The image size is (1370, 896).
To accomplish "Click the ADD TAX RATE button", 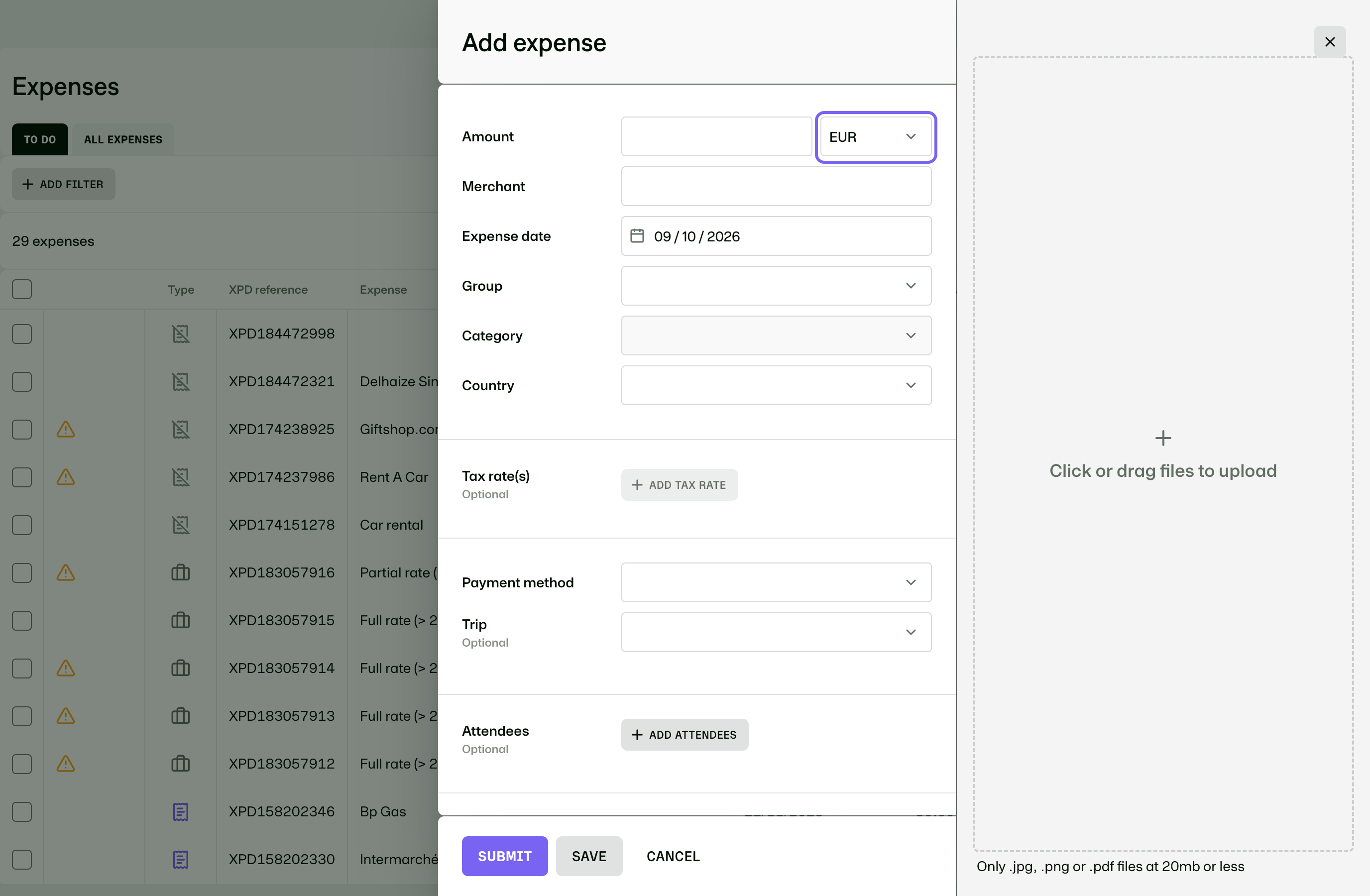I will [x=679, y=484].
